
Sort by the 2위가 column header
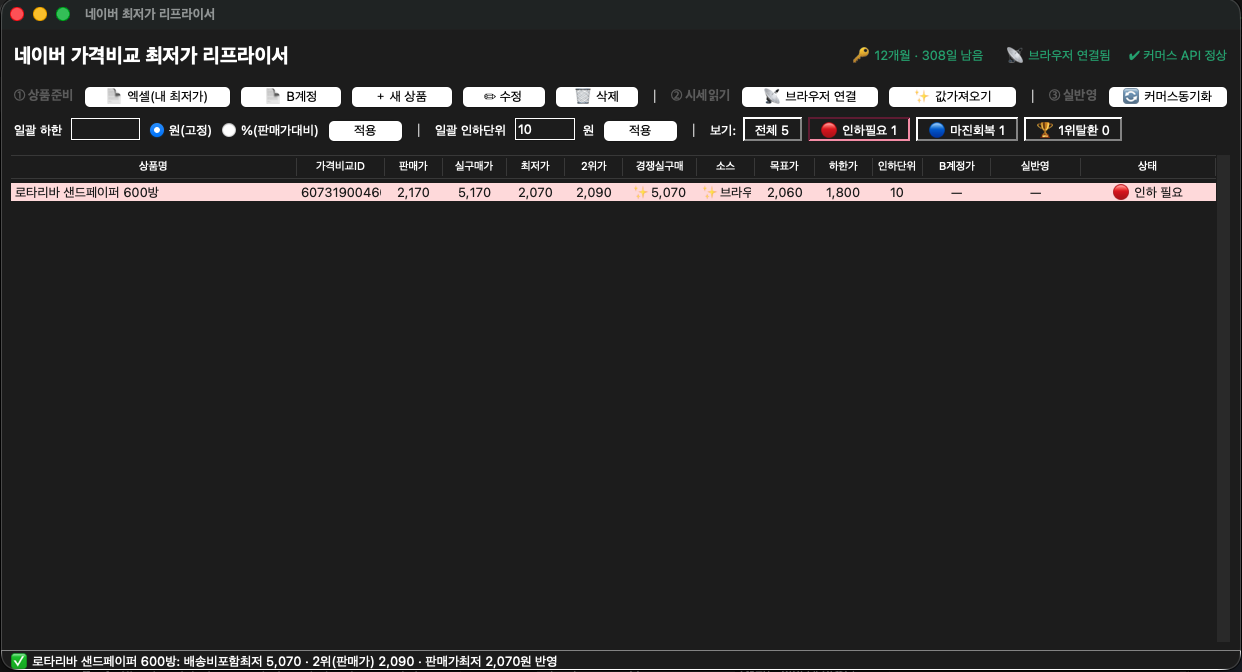click(x=593, y=167)
